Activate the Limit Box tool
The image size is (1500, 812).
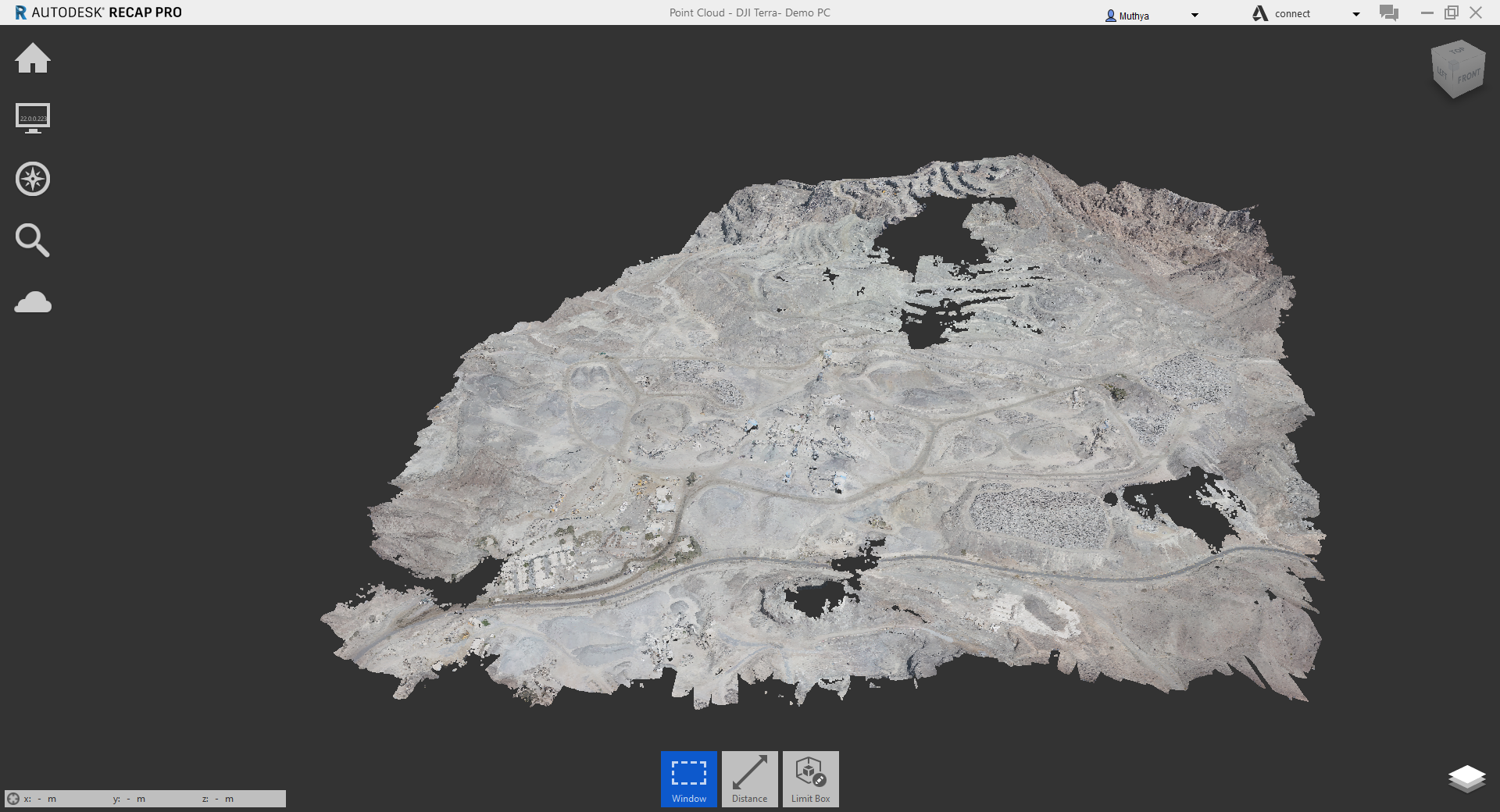[x=809, y=778]
